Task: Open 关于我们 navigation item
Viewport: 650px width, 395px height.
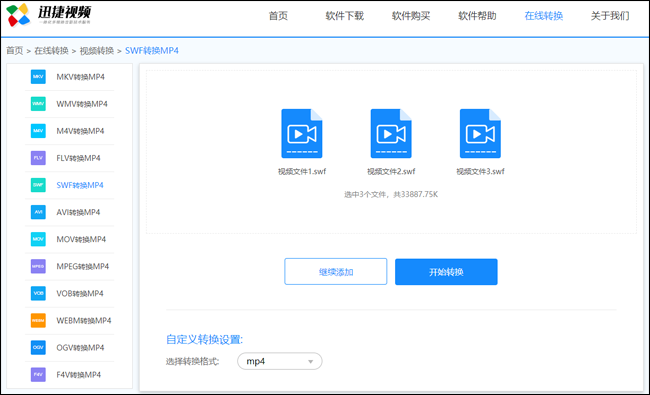Action: (610, 16)
